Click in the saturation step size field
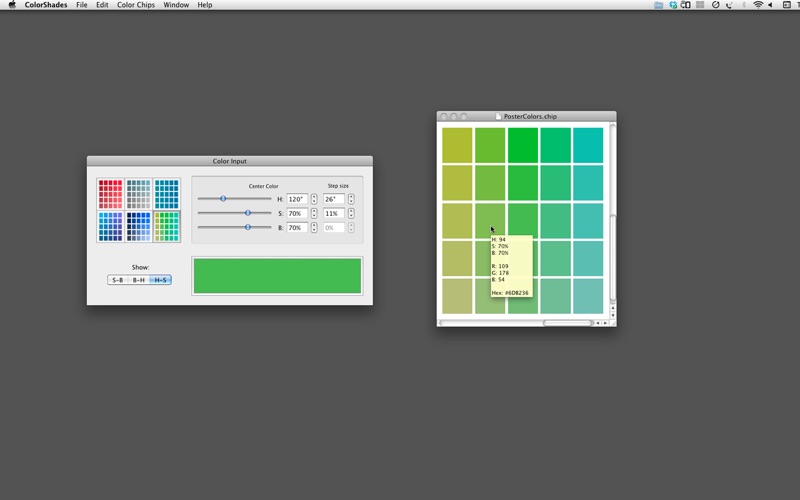This screenshot has width=800, height=500. pos(333,213)
